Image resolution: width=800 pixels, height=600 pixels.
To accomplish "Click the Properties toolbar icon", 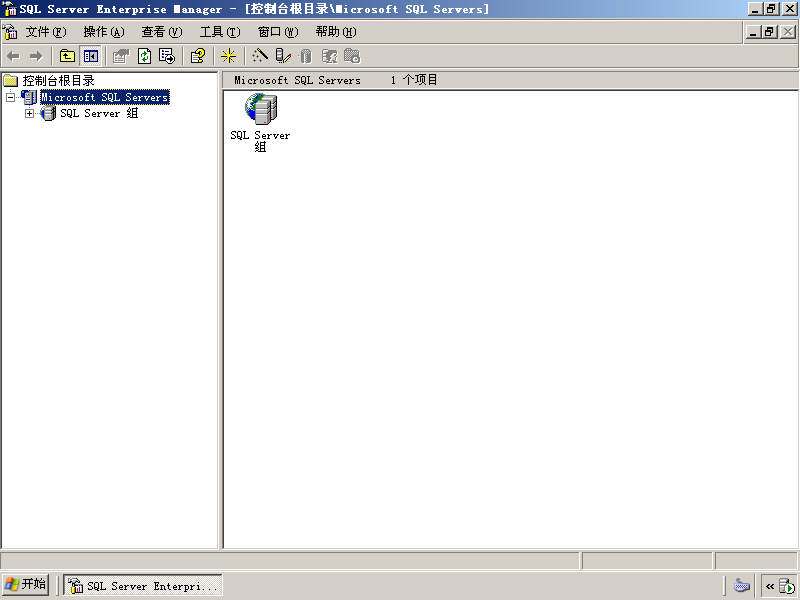I will pos(121,56).
